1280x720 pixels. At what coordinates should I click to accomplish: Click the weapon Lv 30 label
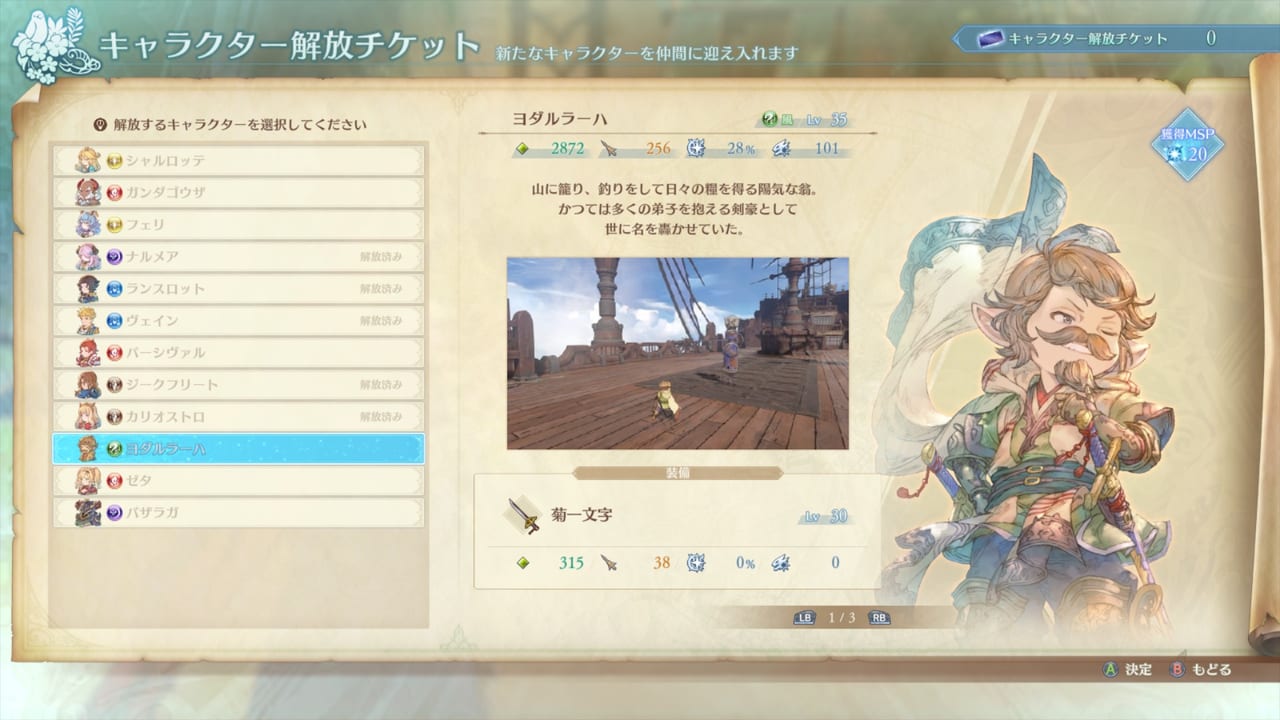tap(826, 516)
